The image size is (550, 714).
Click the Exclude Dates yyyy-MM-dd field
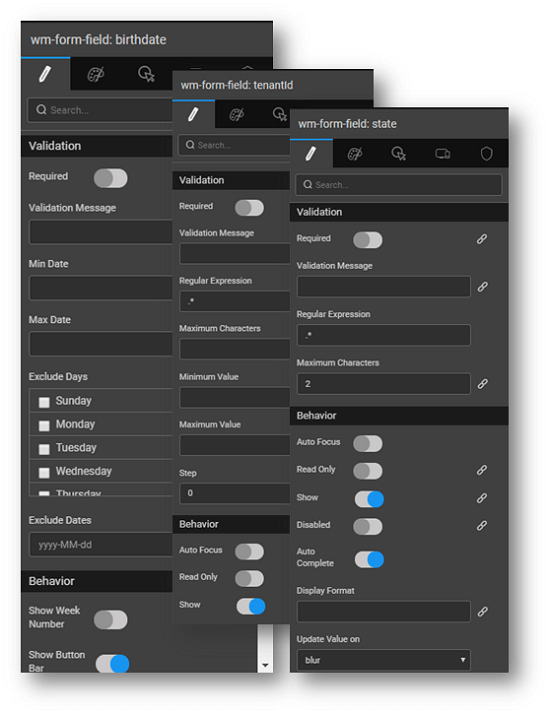pos(101,545)
